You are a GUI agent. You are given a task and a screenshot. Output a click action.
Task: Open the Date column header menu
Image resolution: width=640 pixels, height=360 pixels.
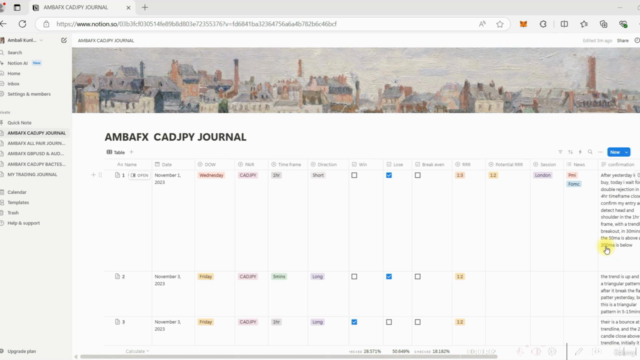click(x=173, y=164)
